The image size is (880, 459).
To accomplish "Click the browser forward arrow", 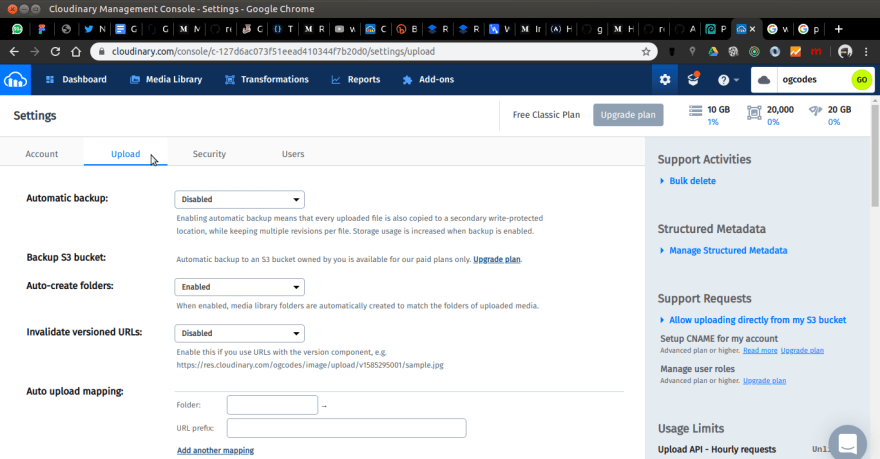I will pyautogui.click(x=35, y=52).
